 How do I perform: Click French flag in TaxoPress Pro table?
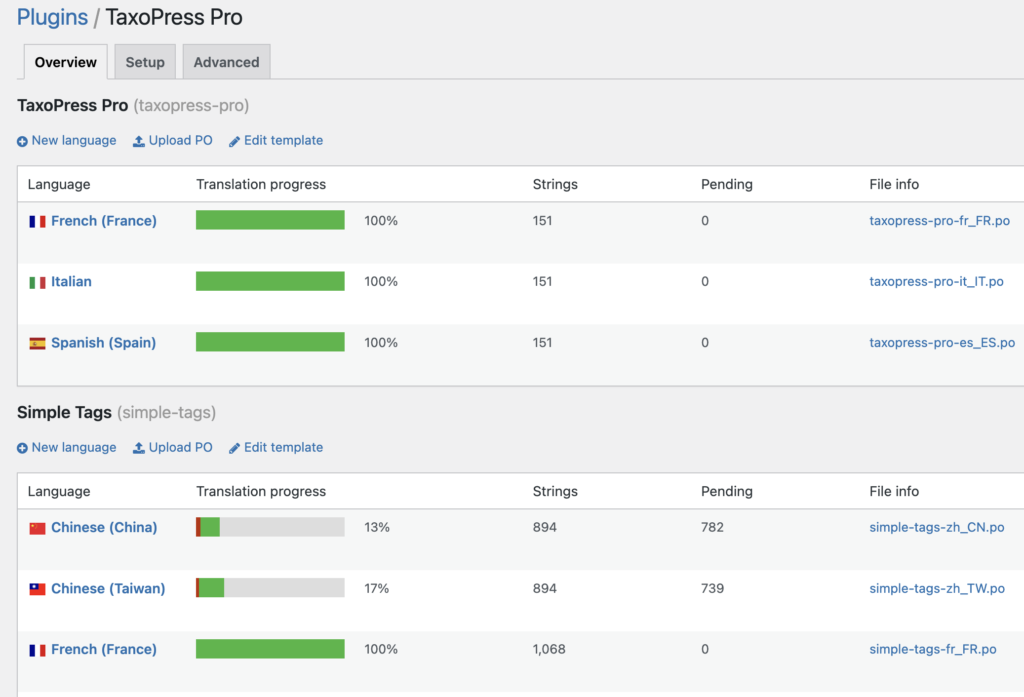tap(37, 221)
